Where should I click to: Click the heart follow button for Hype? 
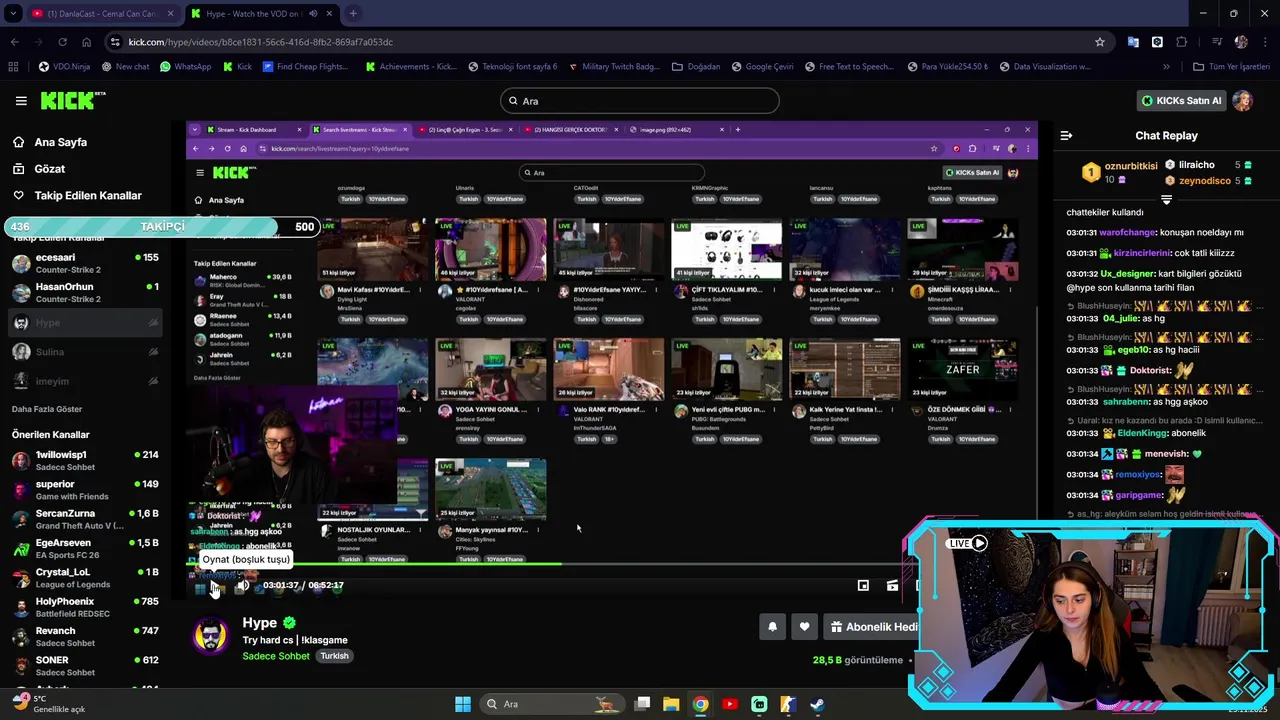[804, 627]
